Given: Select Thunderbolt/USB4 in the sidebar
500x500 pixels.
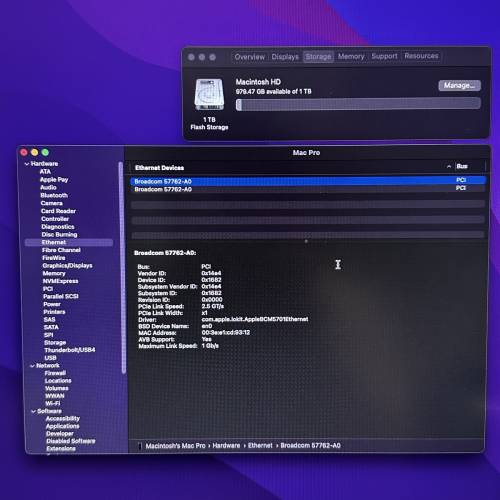Looking at the screenshot, I should pos(70,350).
